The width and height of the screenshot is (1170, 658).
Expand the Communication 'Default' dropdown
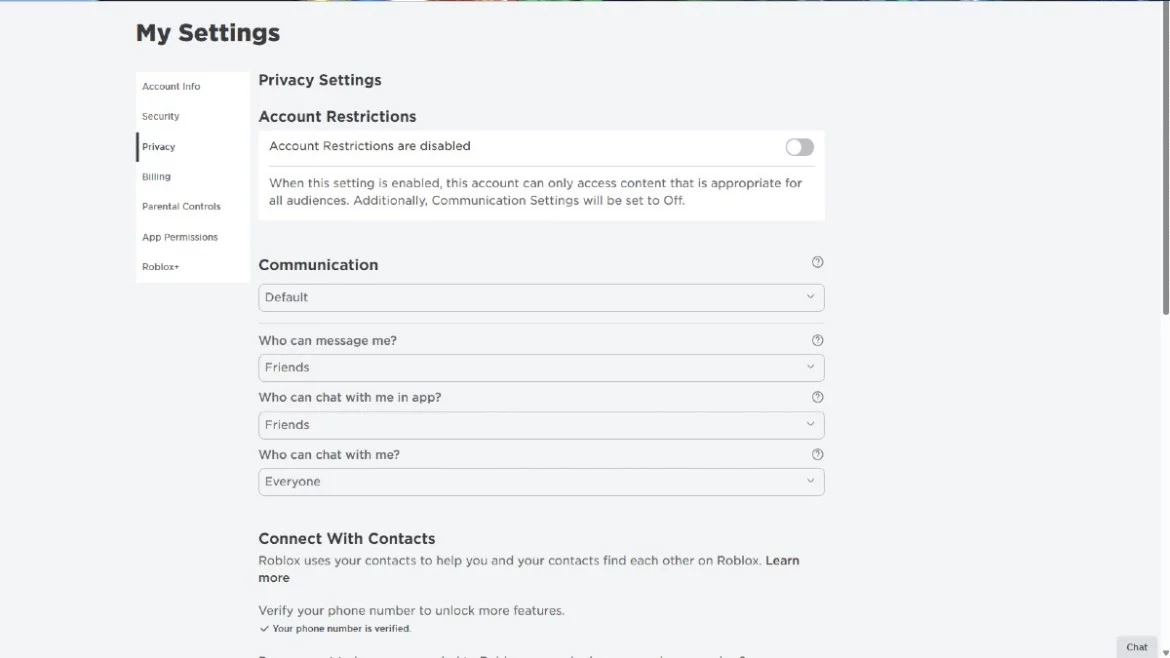point(541,297)
